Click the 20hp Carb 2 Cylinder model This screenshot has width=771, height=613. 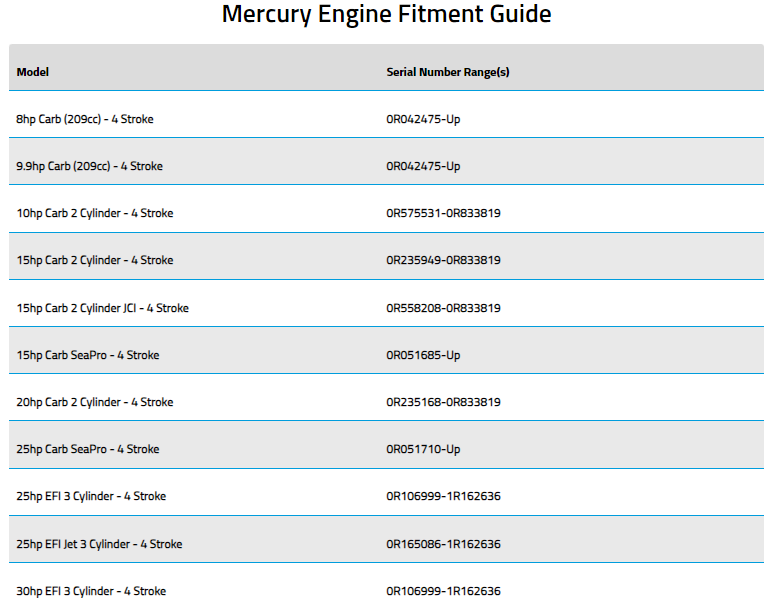(95, 402)
